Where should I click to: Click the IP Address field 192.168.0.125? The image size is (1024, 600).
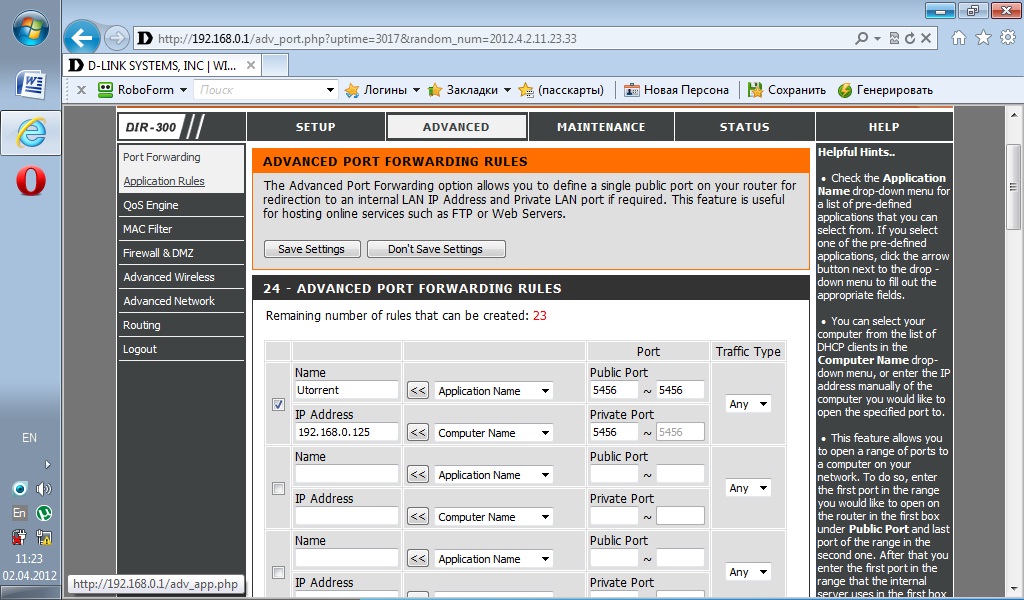coord(346,432)
